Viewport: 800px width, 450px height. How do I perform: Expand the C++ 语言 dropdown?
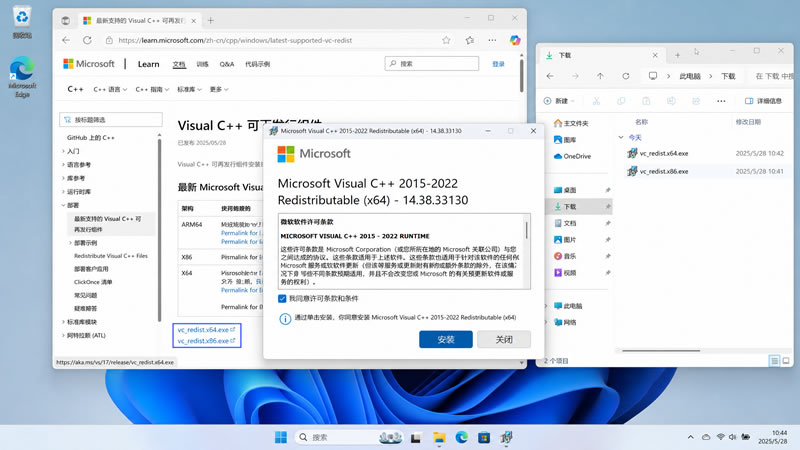tap(110, 89)
